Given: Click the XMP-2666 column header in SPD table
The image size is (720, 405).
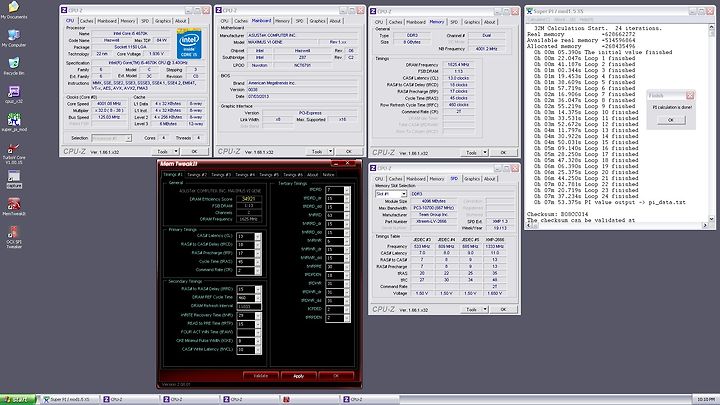Looking at the screenshot, I should 495,240.
